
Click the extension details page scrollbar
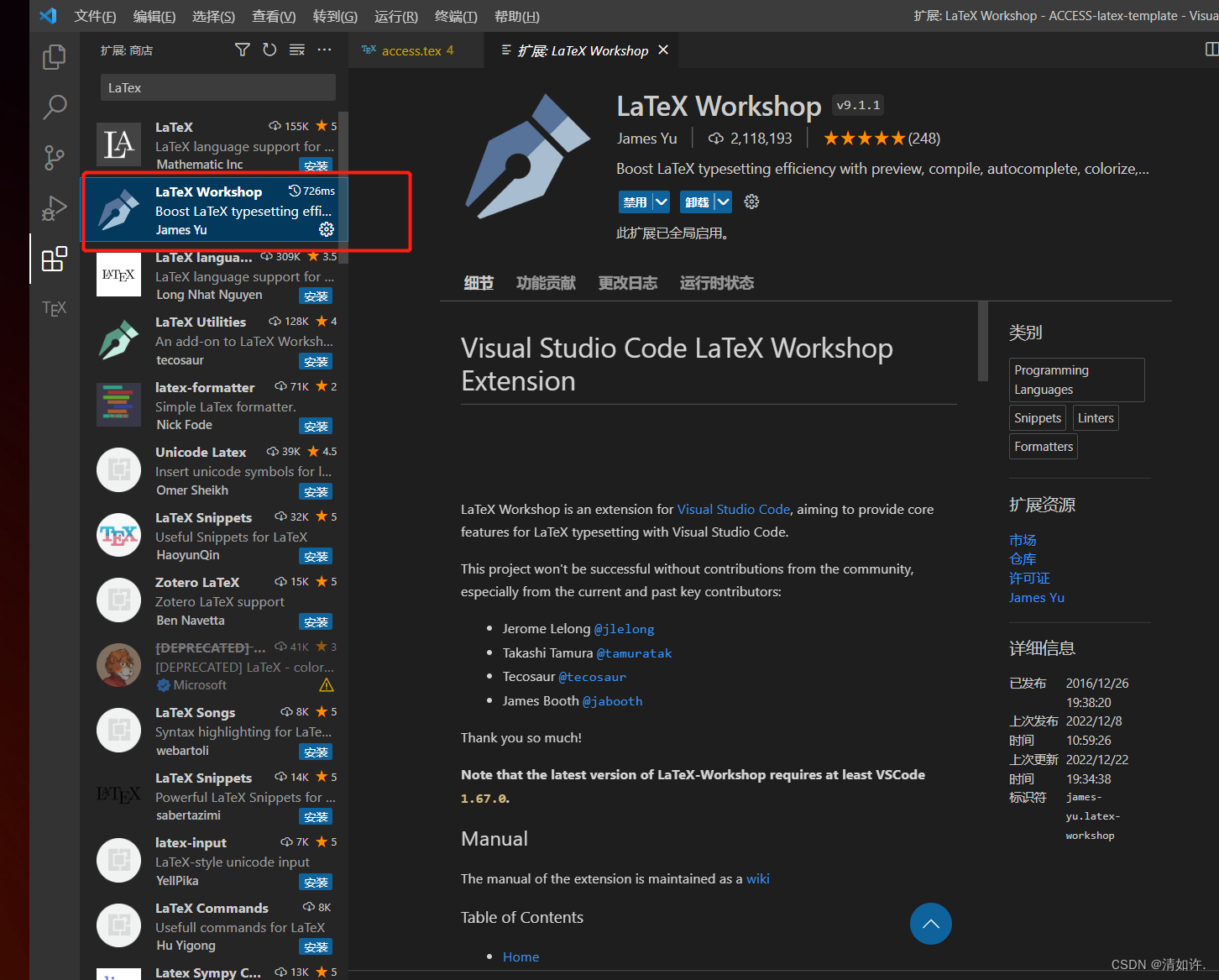(983, 343)
